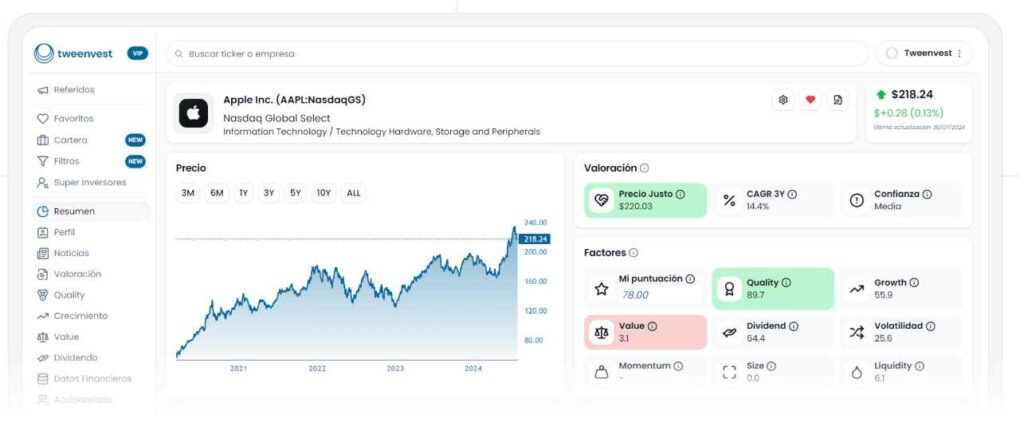Viewport: 1024px width, 430px height.
Task: Click the Apple company logo thumbnail
Action: click(194, 113)
